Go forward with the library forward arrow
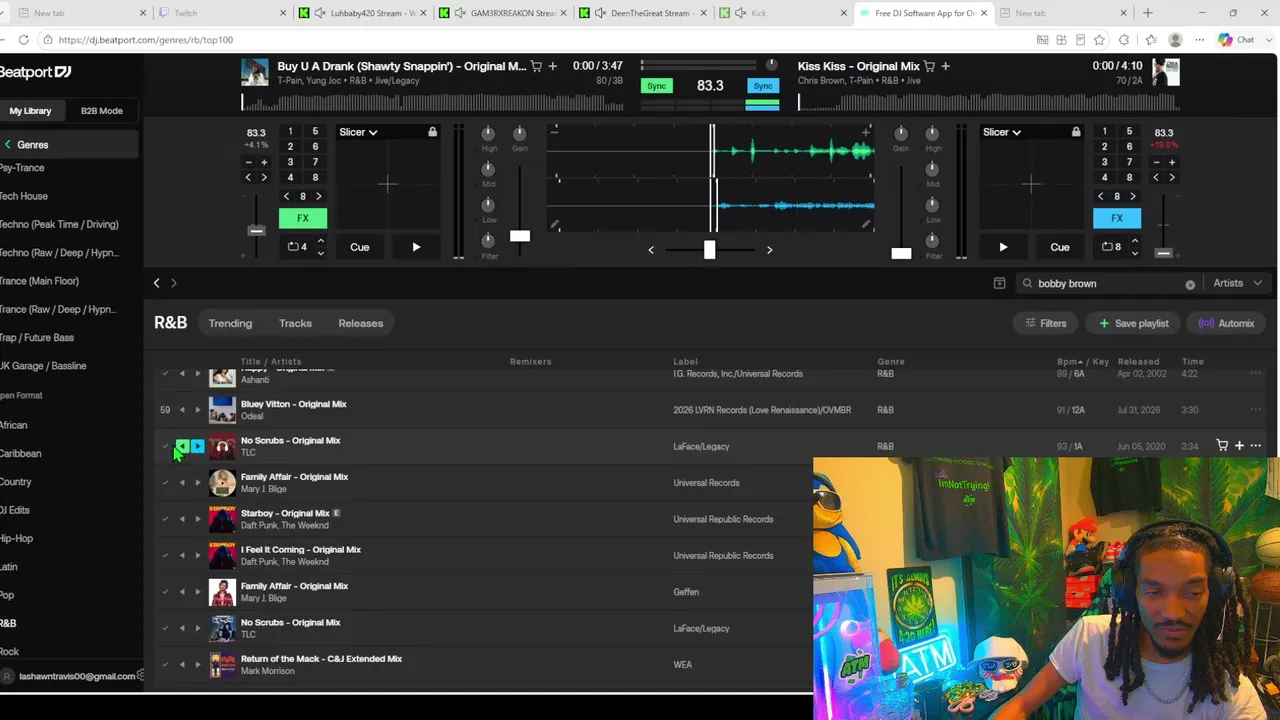The height and width of the screenshot is (720, 1280). click(173, 283)
